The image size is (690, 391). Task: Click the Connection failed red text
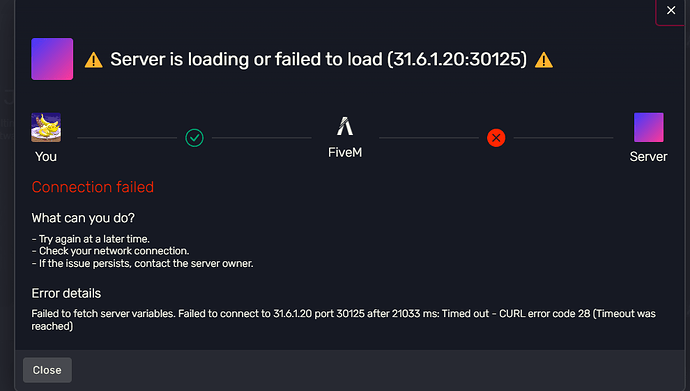tap(93, 187)
